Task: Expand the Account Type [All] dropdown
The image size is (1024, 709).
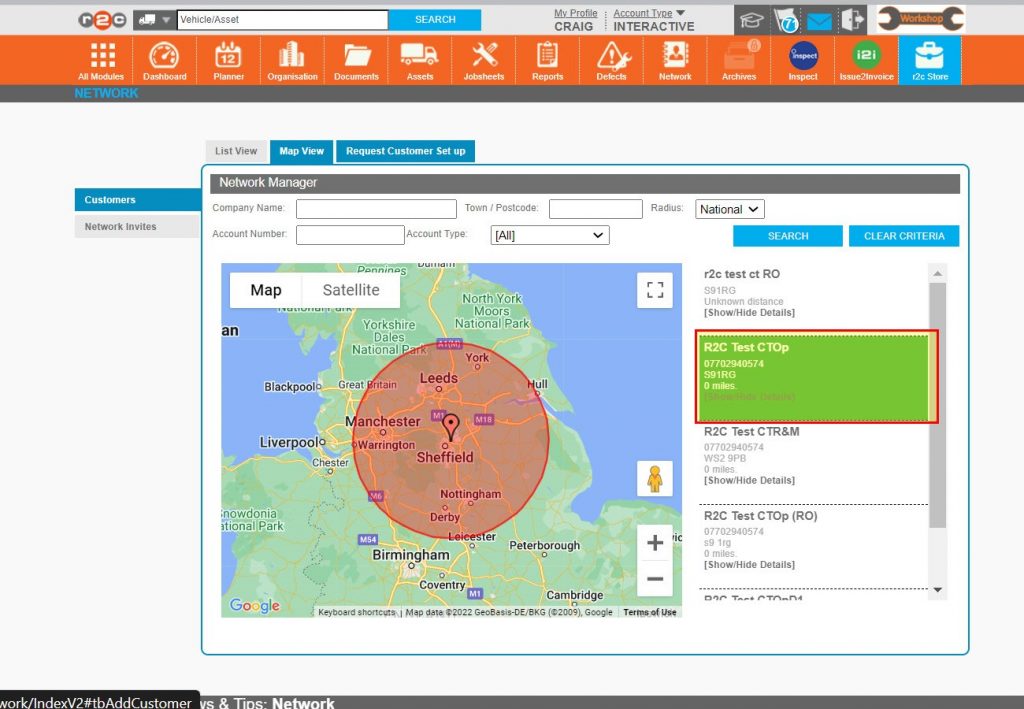Action: 549,234
